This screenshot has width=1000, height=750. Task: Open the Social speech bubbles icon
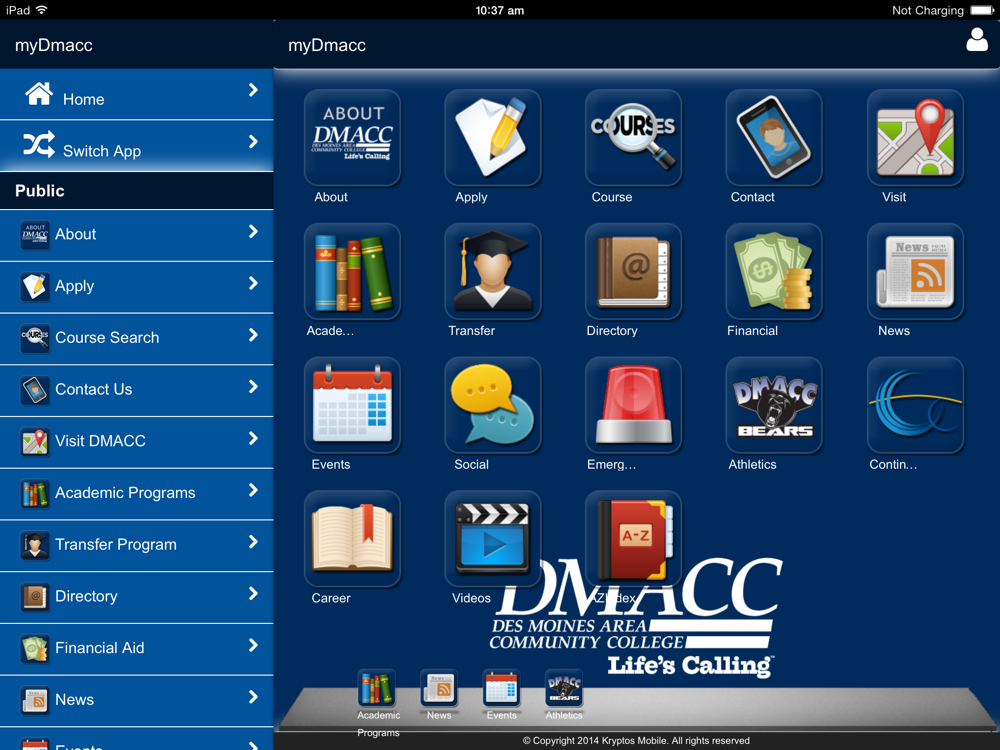492,405
